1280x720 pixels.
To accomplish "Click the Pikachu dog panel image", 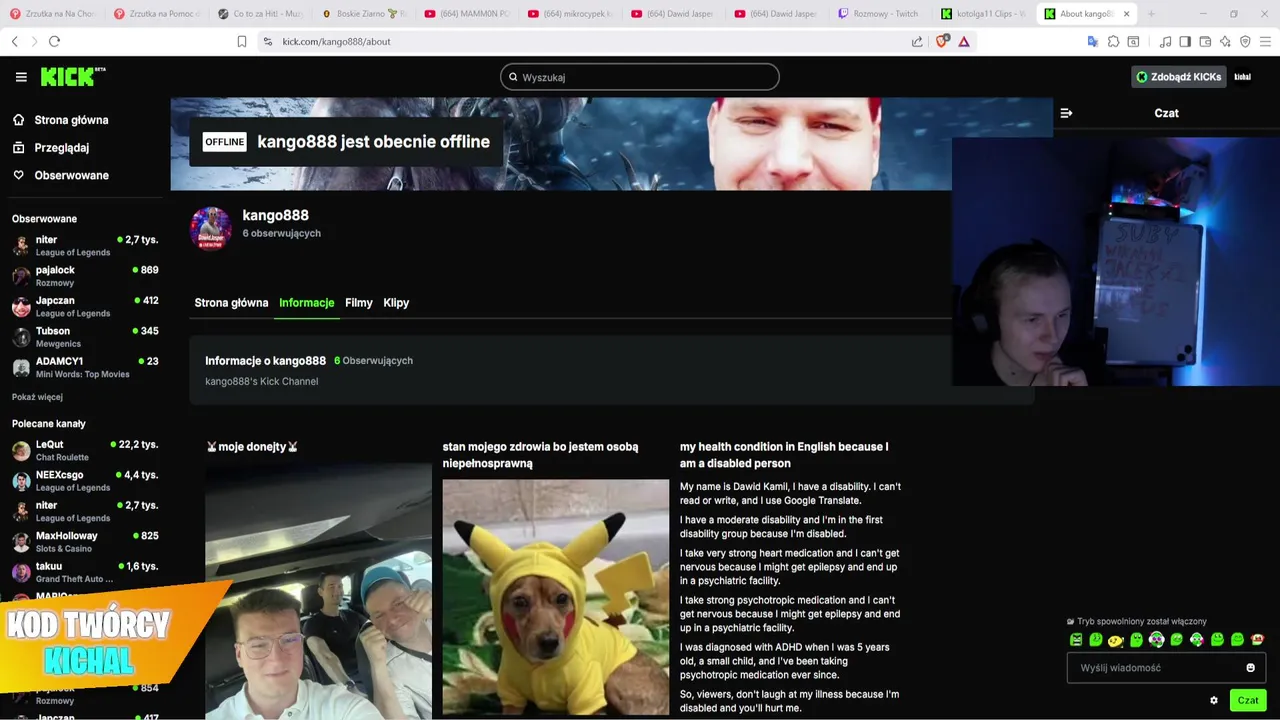I will pos(556,597).
